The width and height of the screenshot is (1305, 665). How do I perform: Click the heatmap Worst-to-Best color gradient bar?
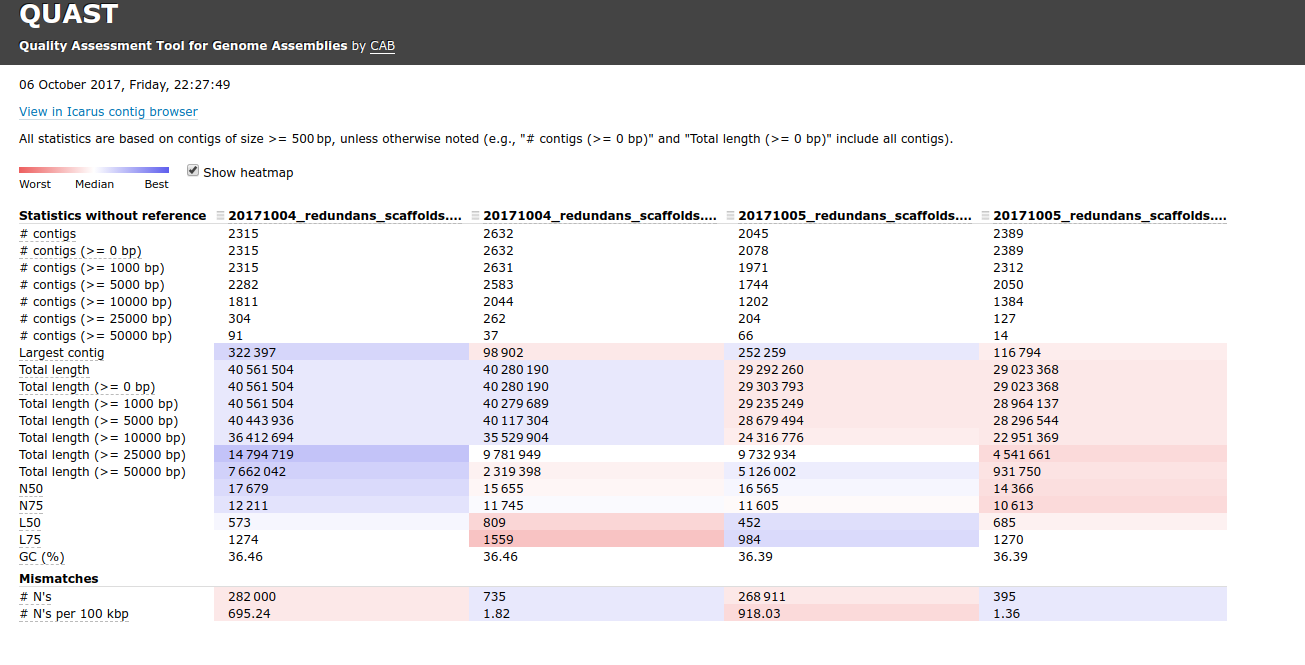(x=94, y=170)
